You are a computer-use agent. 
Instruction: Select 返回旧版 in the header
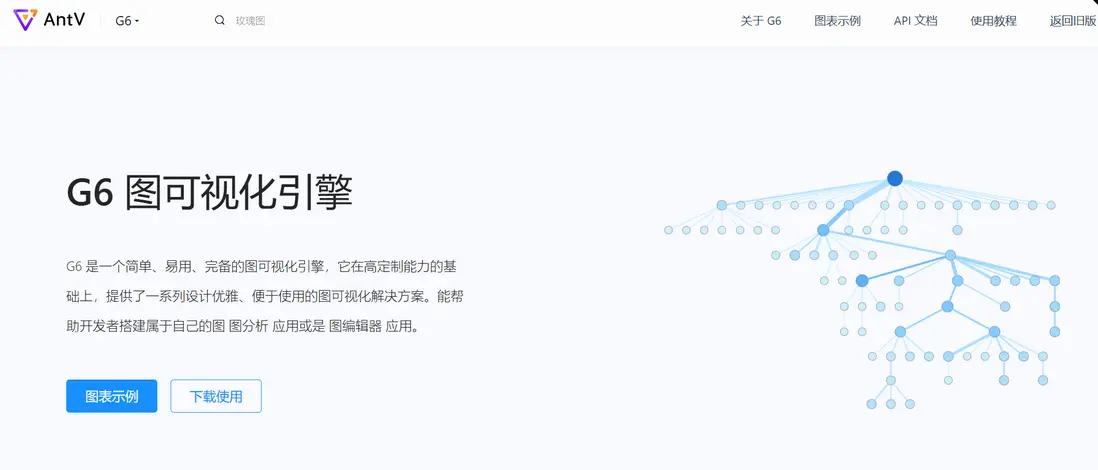point(1073,21)
